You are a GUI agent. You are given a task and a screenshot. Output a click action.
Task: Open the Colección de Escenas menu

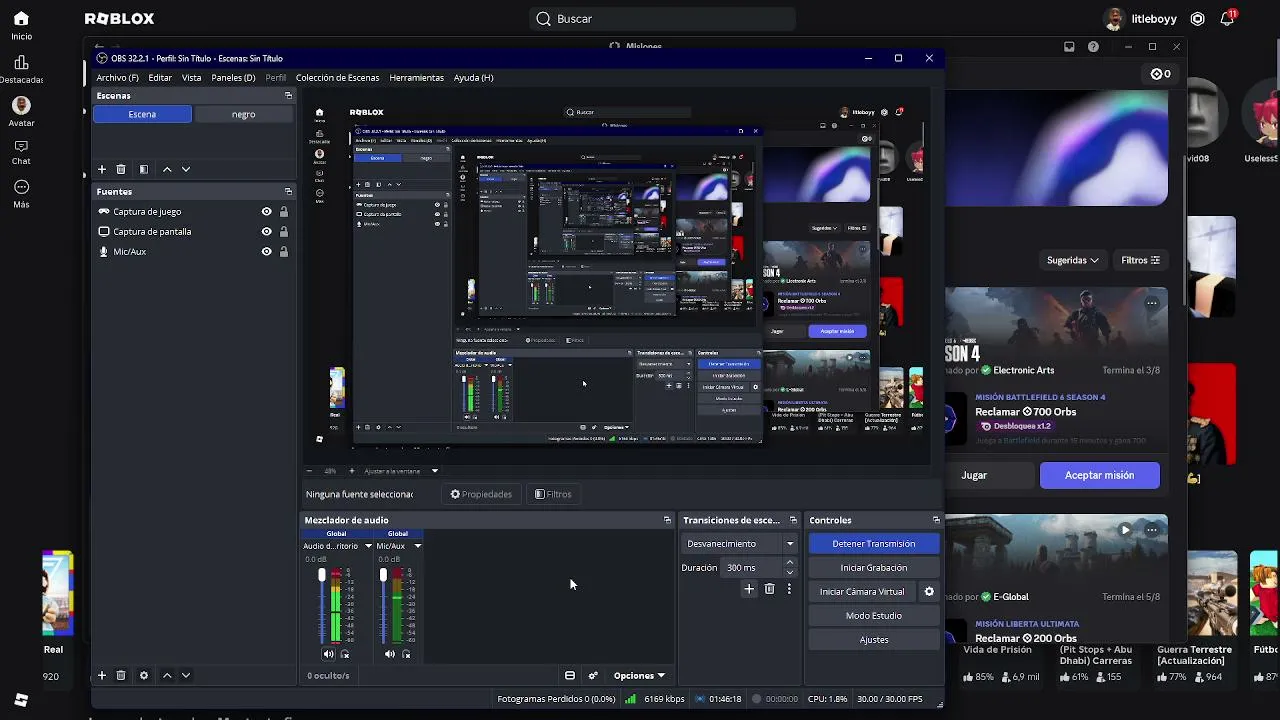pos(337,78)
